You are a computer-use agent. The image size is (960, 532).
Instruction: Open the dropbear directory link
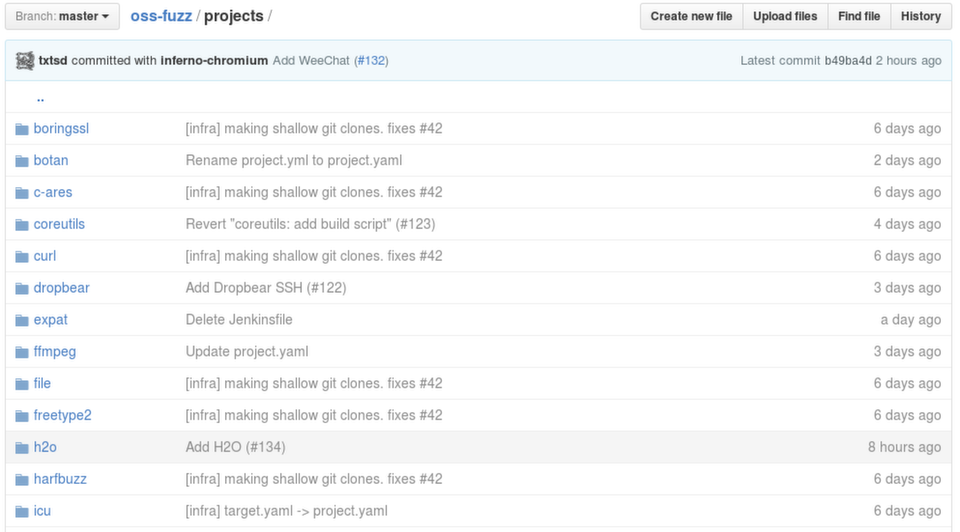click(x=61, y=288)
